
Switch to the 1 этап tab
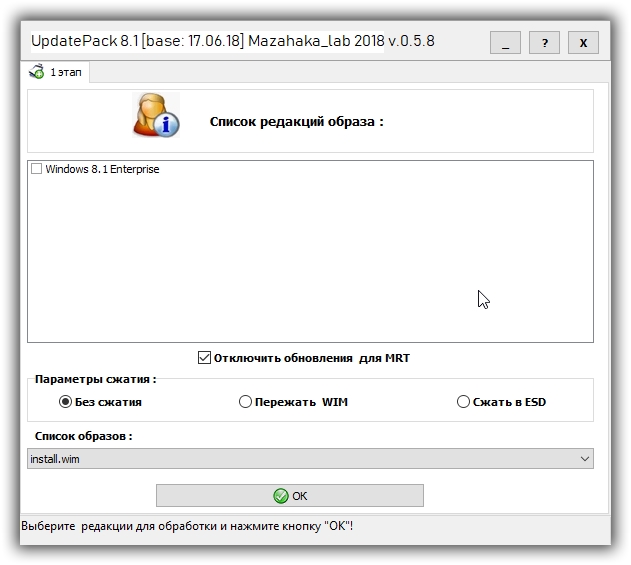[x=56, y=72]
